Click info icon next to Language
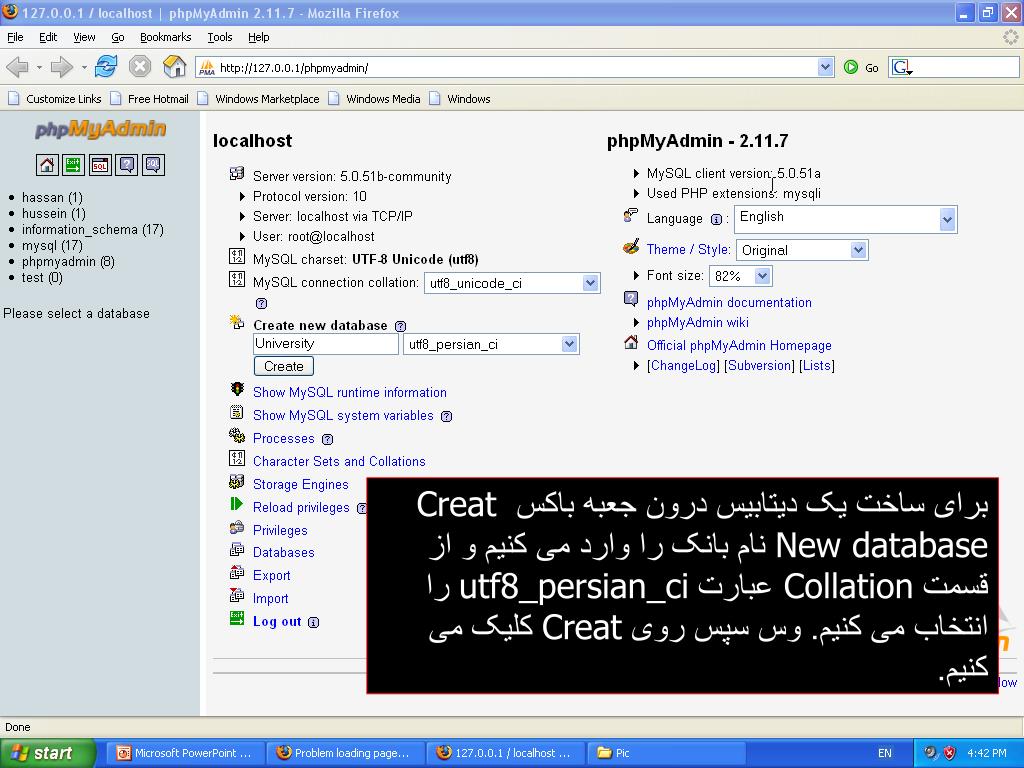The height and width of the screenshot is (768, 1024). [x=716, y=219]
